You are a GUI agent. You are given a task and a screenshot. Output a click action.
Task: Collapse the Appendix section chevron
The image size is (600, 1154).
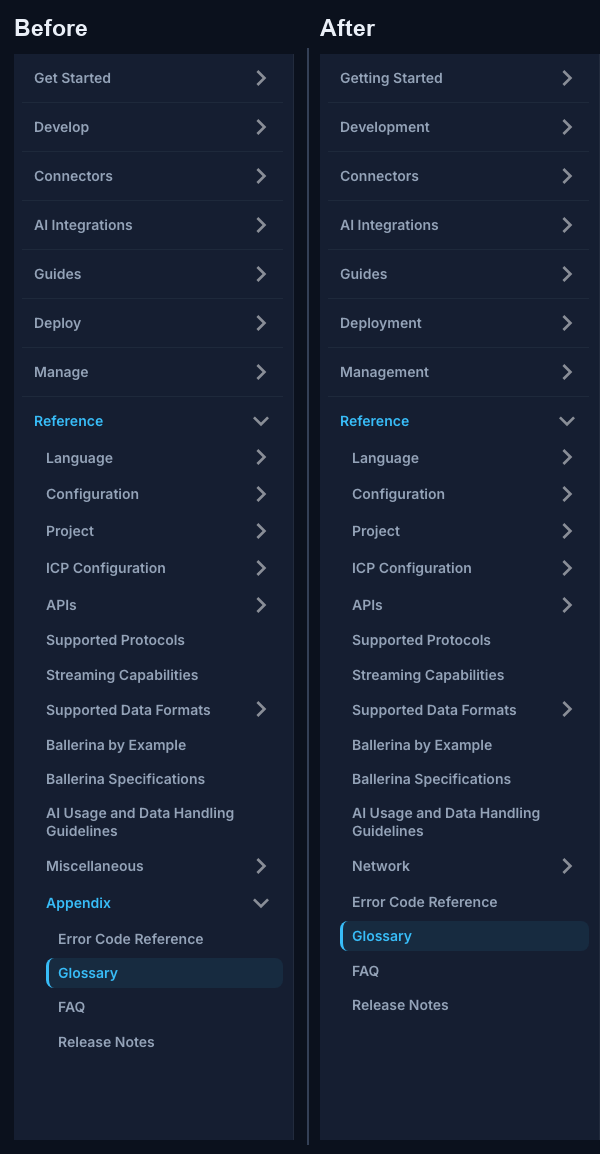click(x=261, y=903)
